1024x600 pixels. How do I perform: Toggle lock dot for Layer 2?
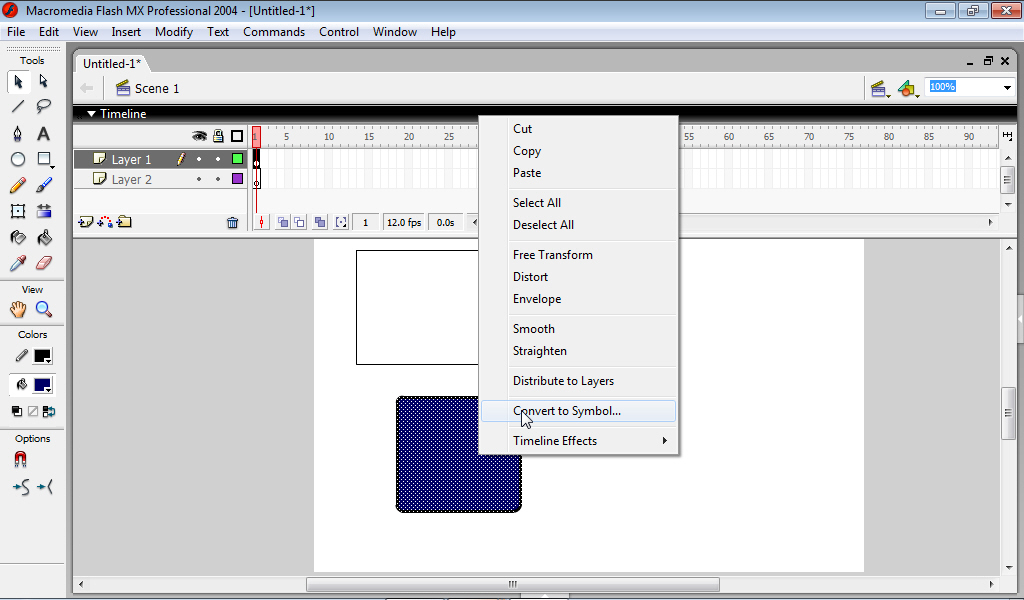pyautogui.click(x=218, y=179)
